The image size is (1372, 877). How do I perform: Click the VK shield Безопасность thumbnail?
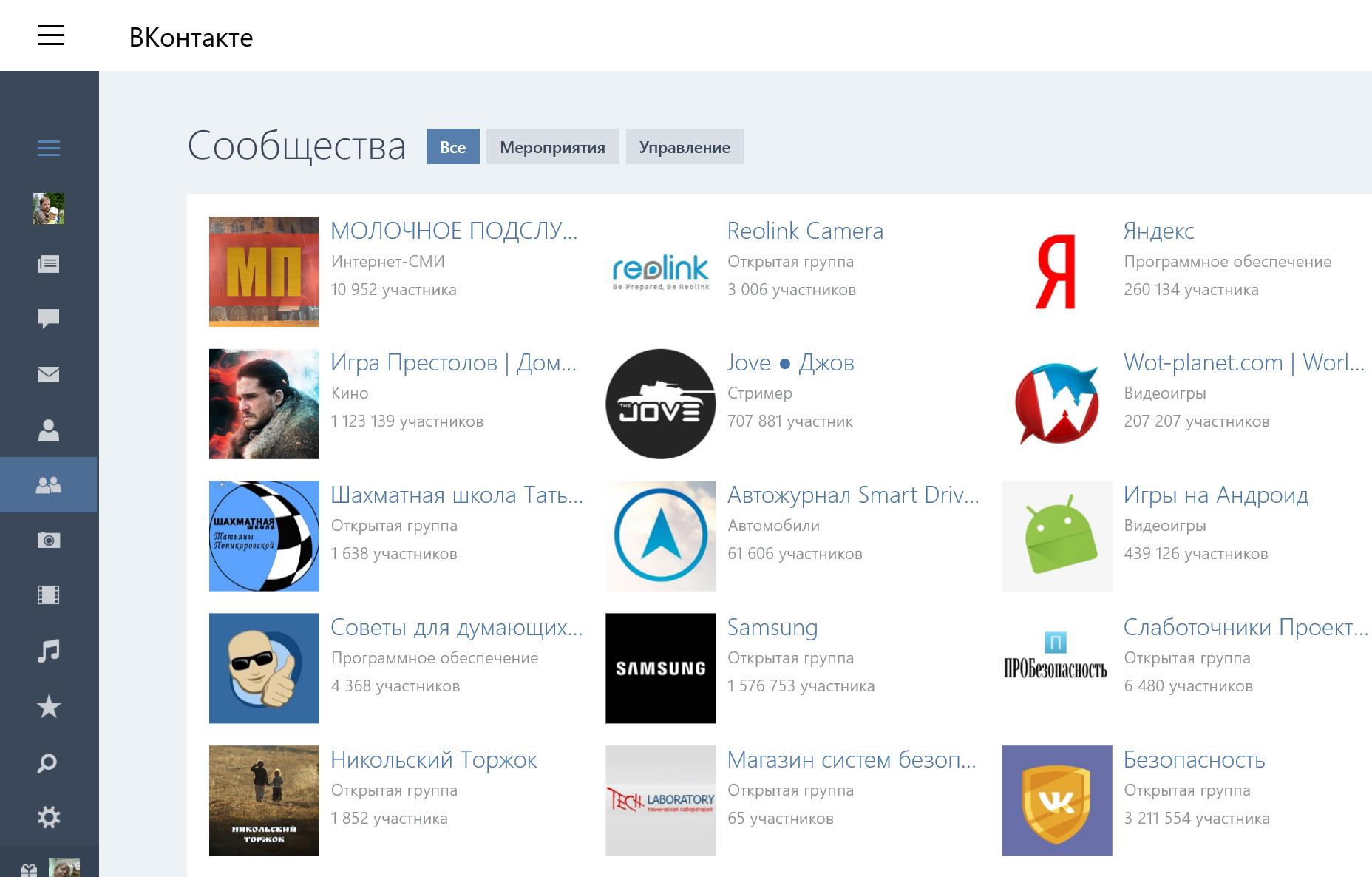pos(1057,800)
